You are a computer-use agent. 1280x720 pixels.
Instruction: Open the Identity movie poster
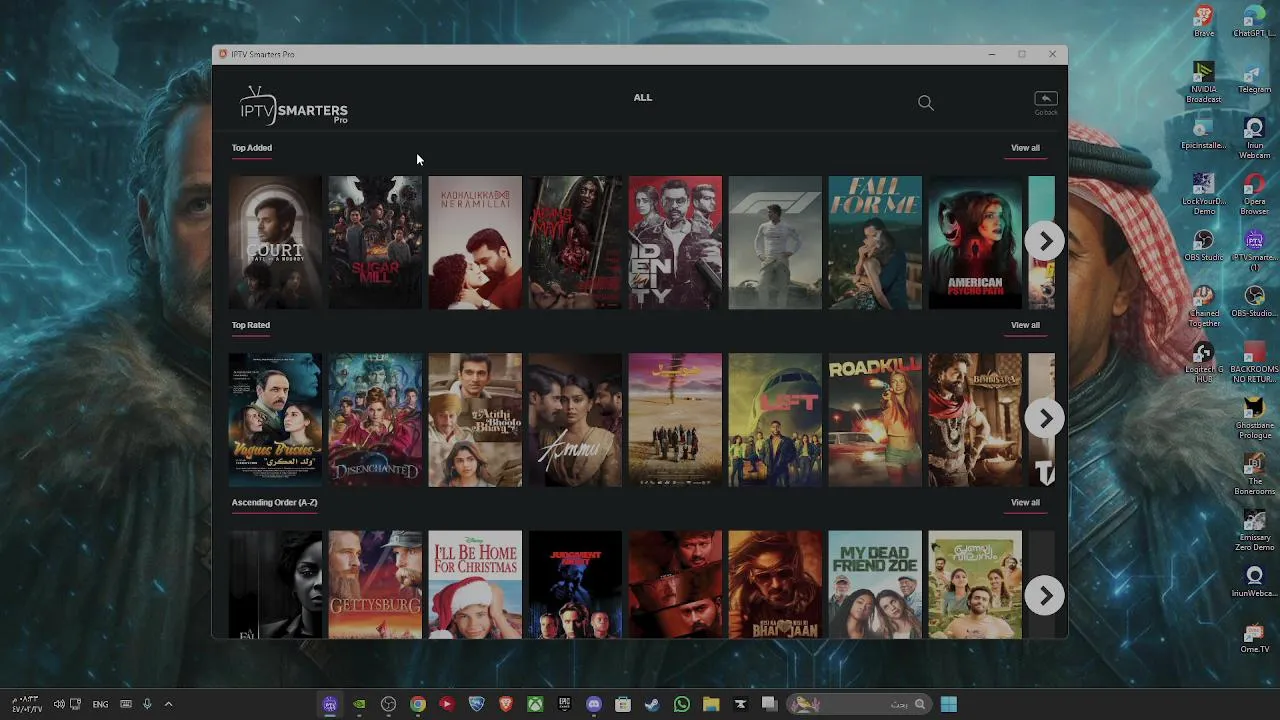click(675, 242)
